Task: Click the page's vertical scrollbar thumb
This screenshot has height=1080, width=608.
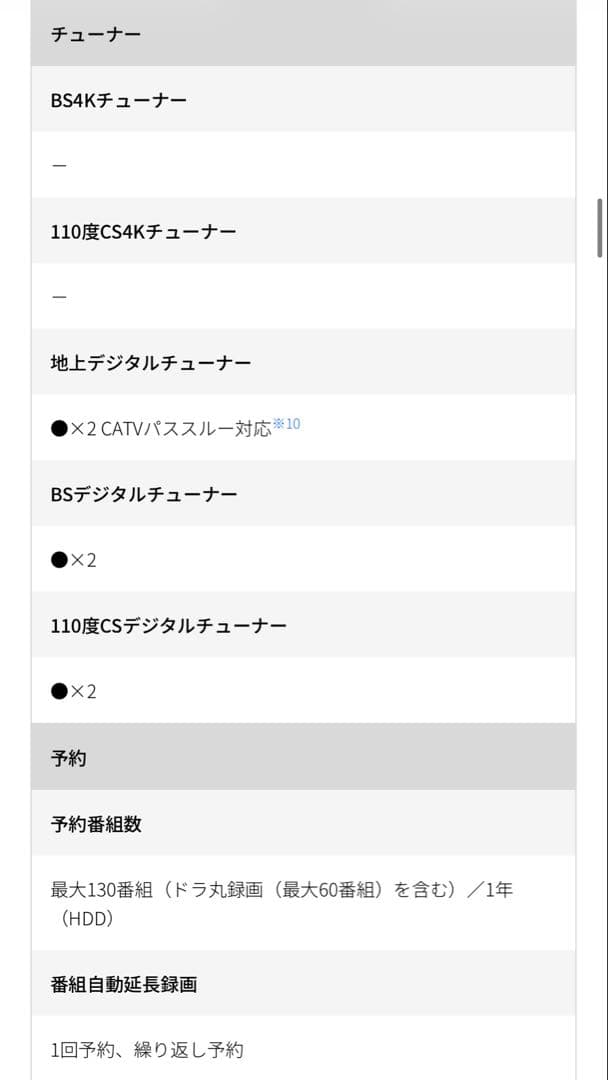Action: 600,229
